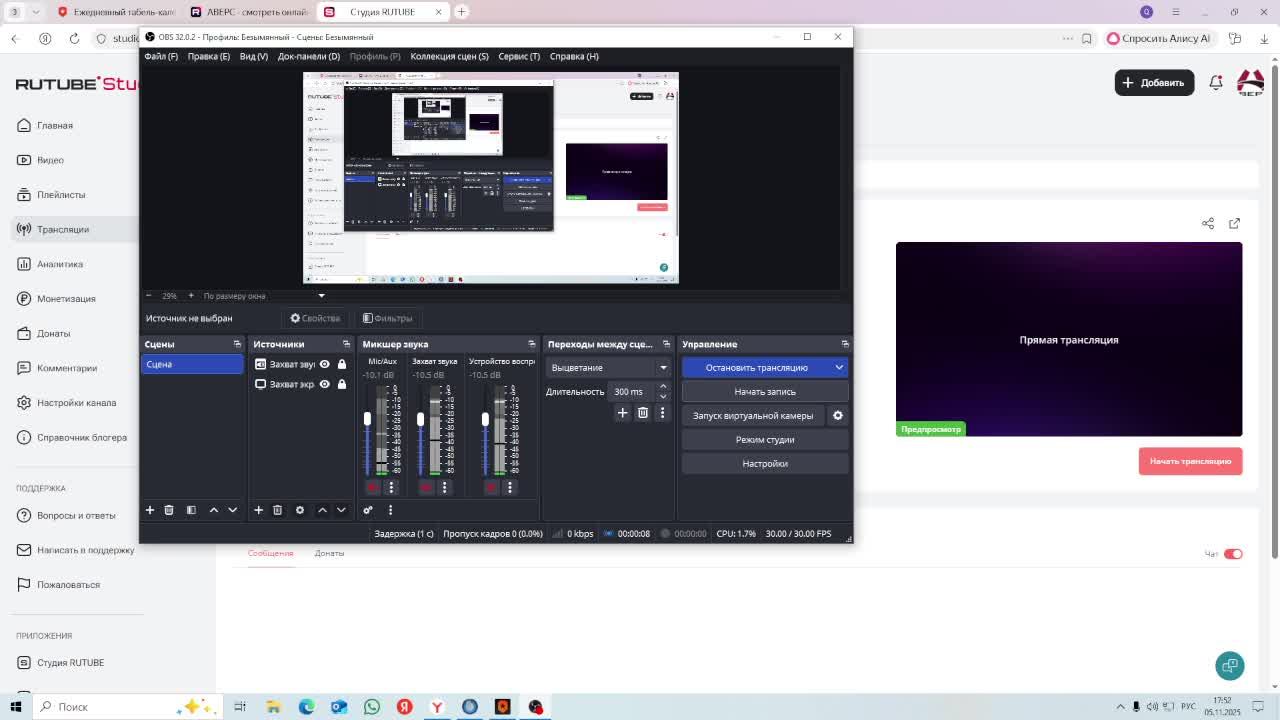Open the Выцветание transition dropdown
This screenshot has width=1280, height=720.
[608, 367]
